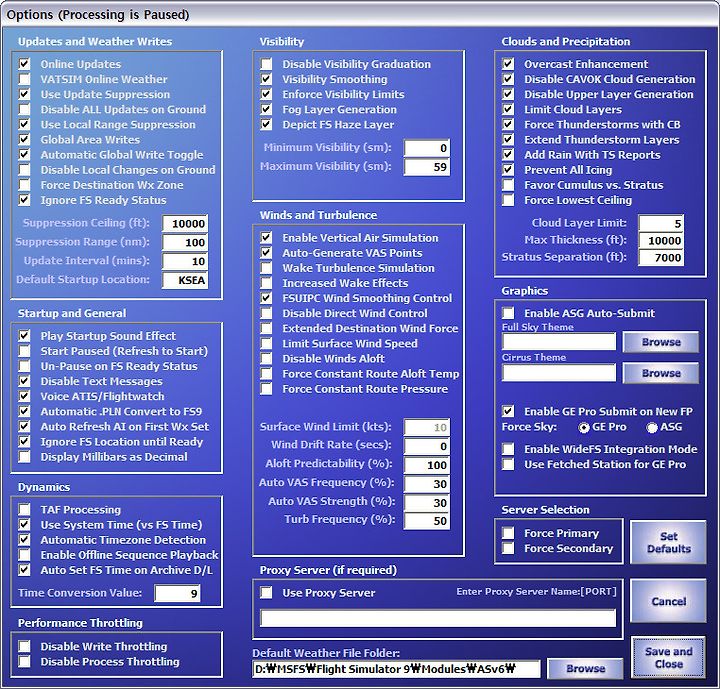Image resolution: width=720 pixels, height=689 pixels.
Task: Toggle Automatic Timezone Detection
Action: (x=24, y=540)
